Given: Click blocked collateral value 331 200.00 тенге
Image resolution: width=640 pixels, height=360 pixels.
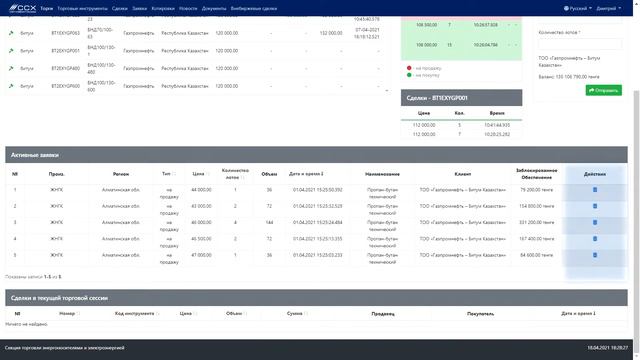Looking at the screenshot, I should coord(536,222).
